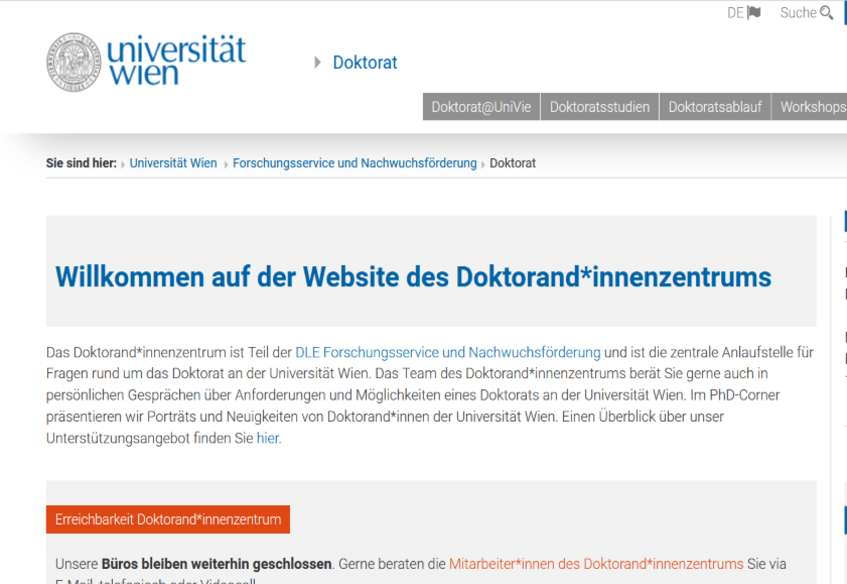Open the Doktorat@UniVie menu

pyautogui.click(x=481, y=107)
